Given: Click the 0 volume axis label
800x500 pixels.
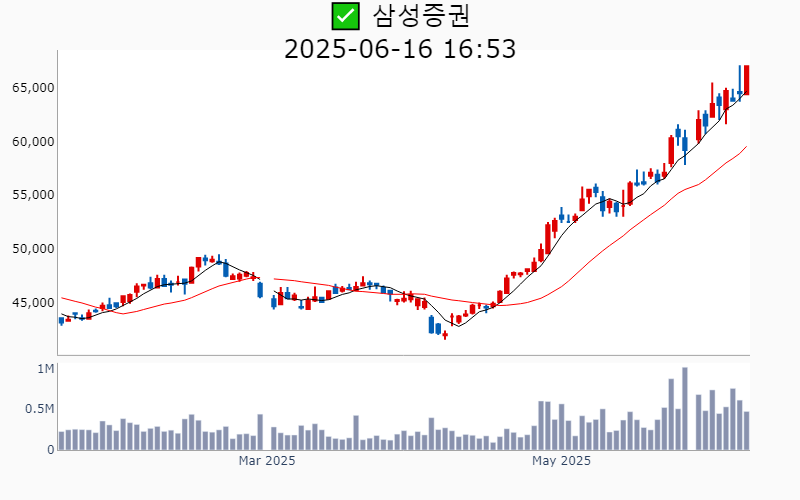Looking at the screenshot, I should point(51,450).
